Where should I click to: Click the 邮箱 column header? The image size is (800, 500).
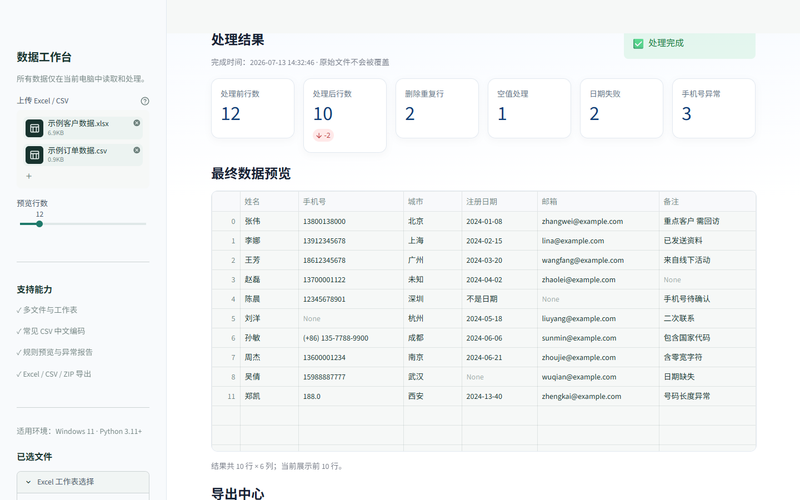click(598, 202)
